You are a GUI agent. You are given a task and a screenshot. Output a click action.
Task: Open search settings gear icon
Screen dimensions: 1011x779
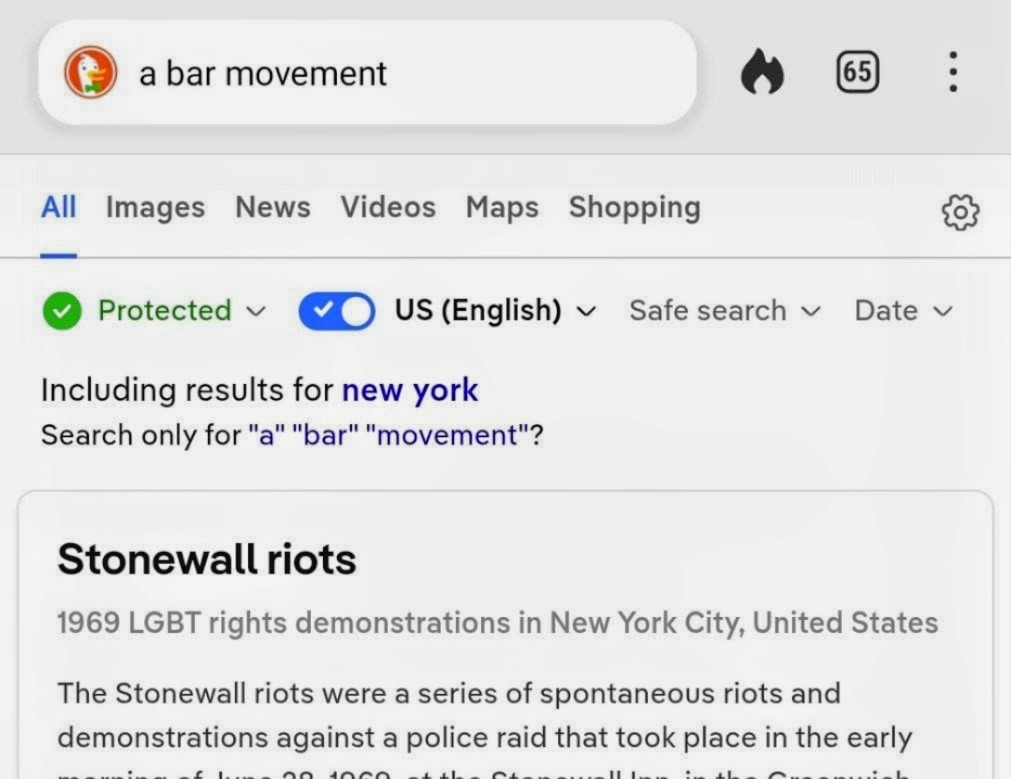click(x=960, y=211)
